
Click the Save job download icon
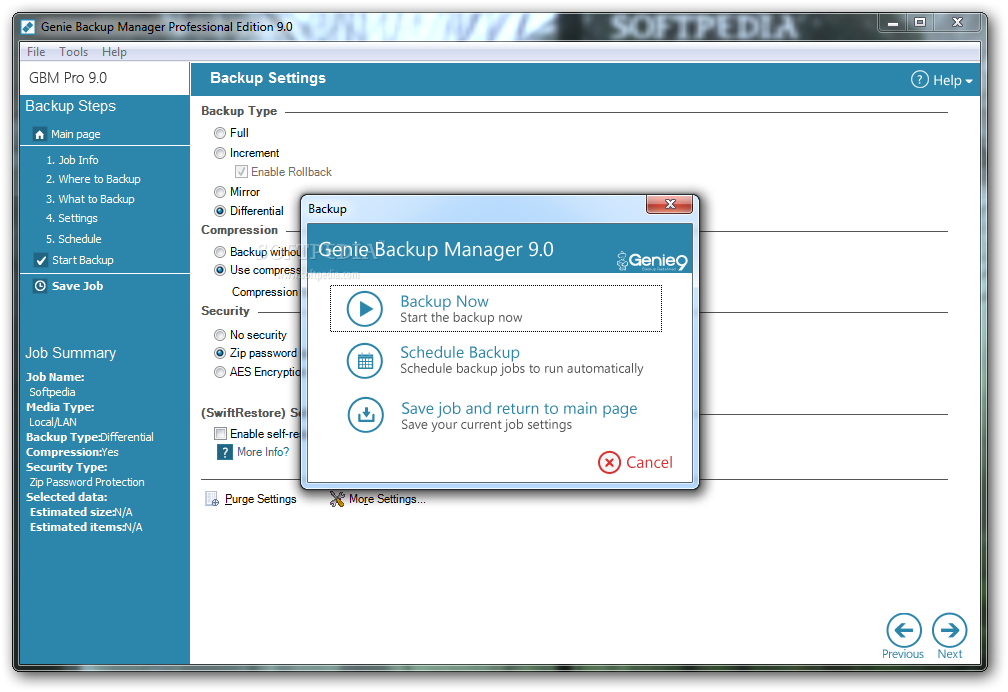[365, 415]
